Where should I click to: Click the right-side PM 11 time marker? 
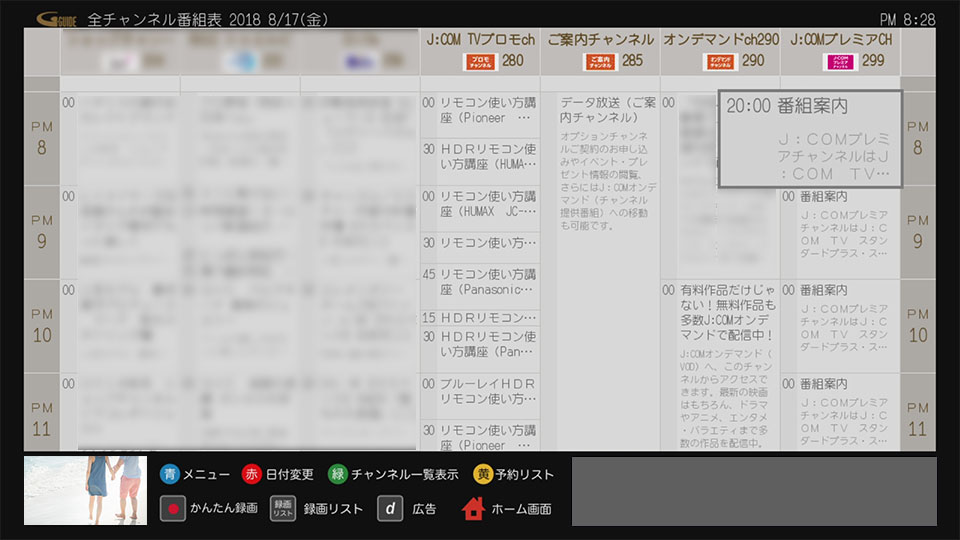(918, 413)
